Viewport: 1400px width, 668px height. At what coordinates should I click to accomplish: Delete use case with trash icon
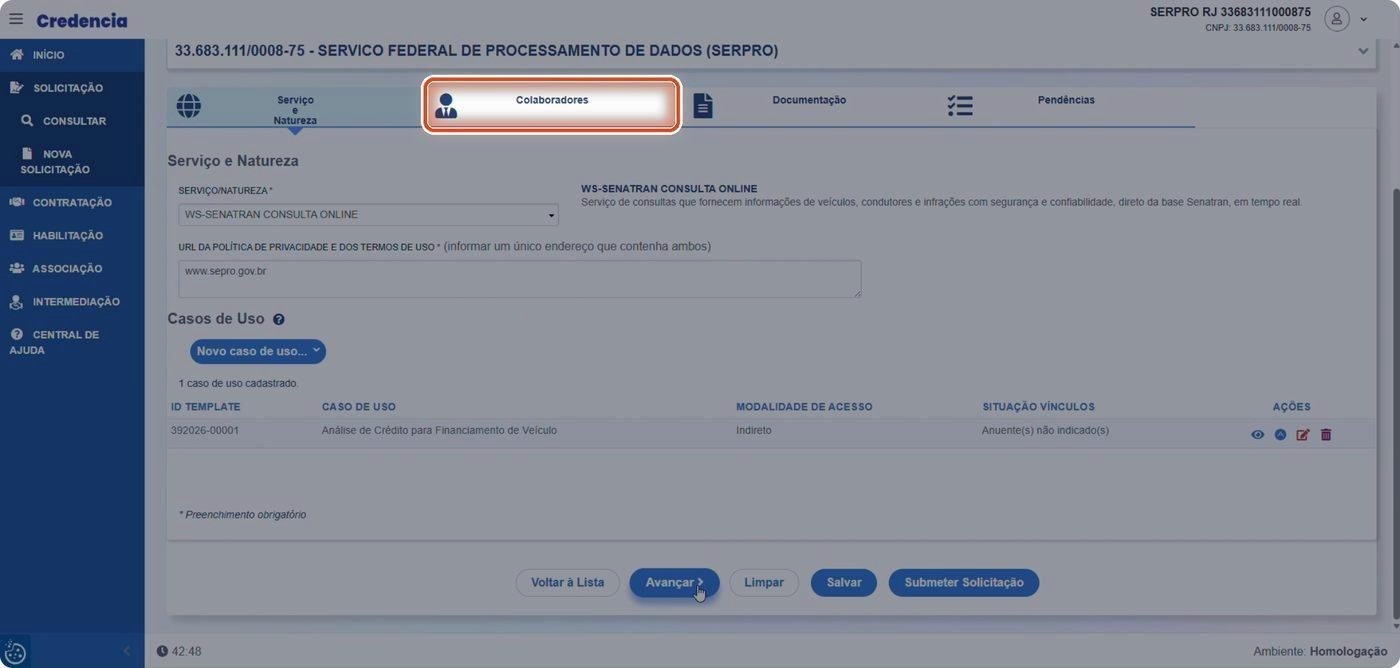[x=1326, y=435]
